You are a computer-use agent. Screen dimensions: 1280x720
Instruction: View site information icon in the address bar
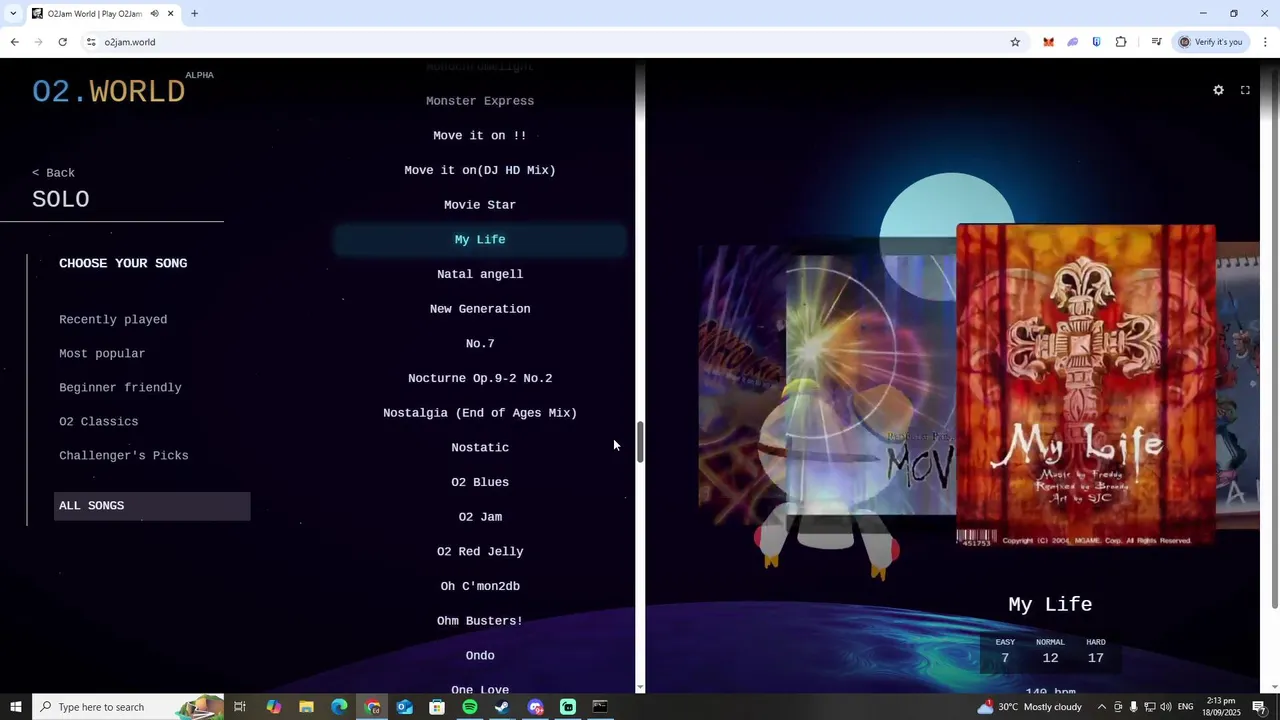(91, 42)
